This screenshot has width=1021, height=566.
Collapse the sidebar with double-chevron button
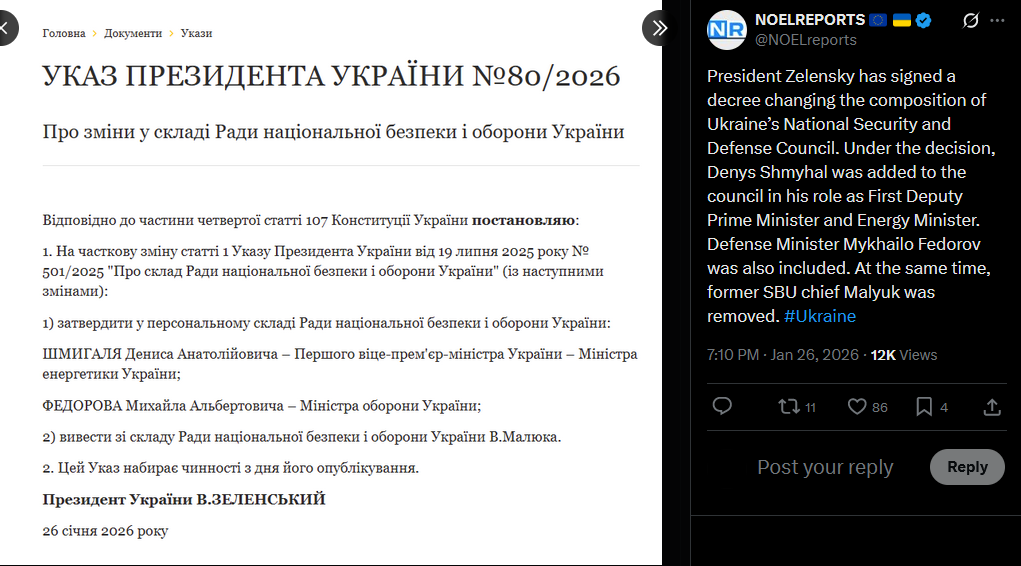tap(659, 28)
